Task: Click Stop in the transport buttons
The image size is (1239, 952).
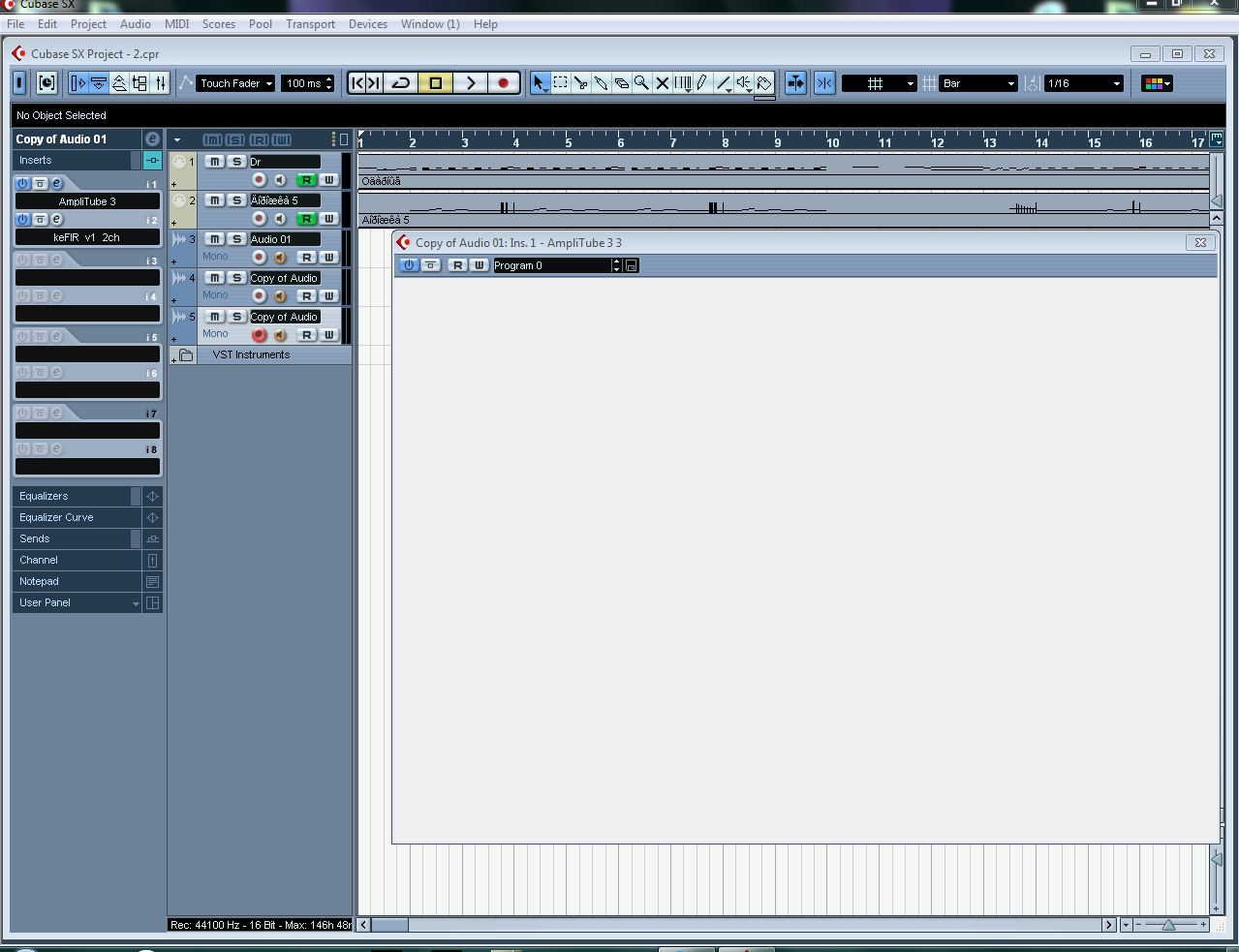Action: tap(436, 83)
